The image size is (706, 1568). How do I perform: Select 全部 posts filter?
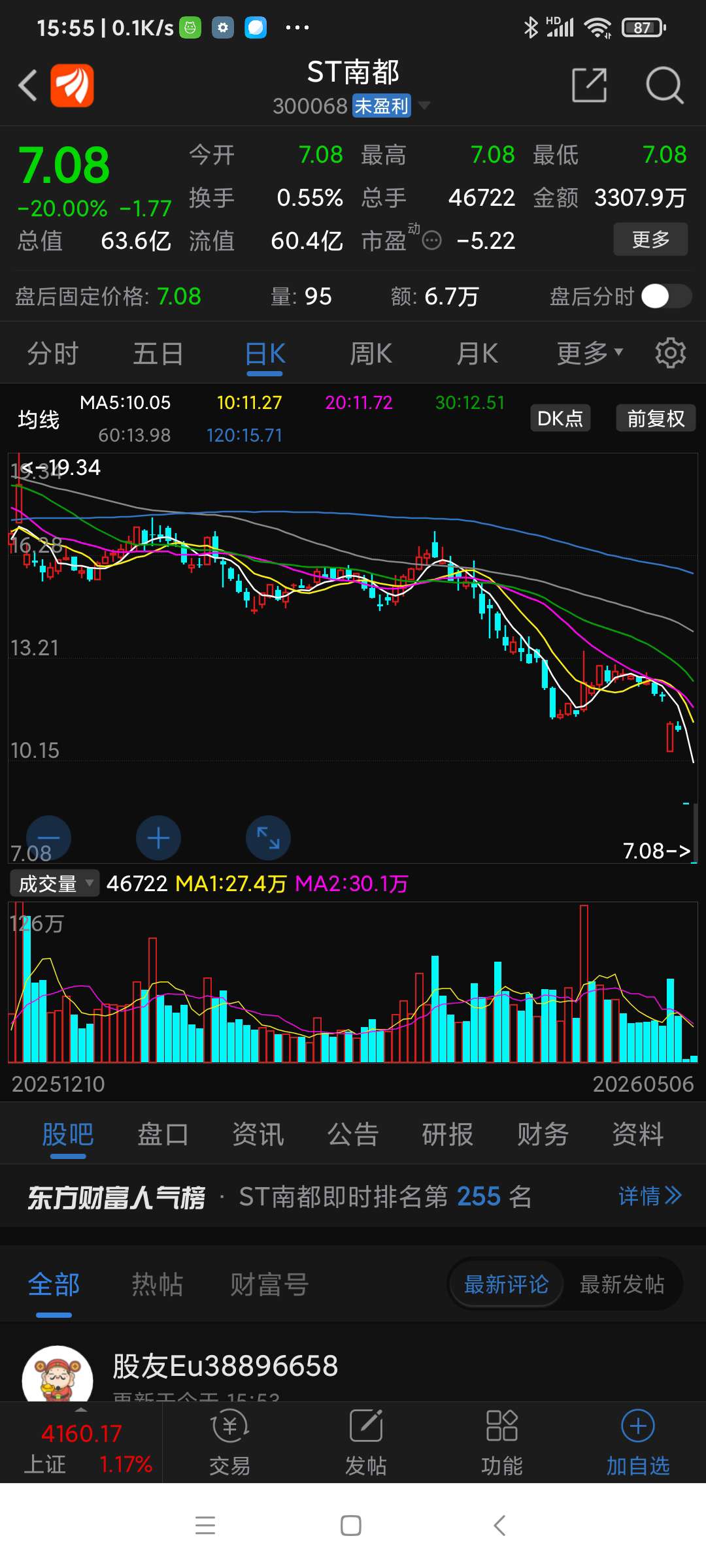point(54,1284)
